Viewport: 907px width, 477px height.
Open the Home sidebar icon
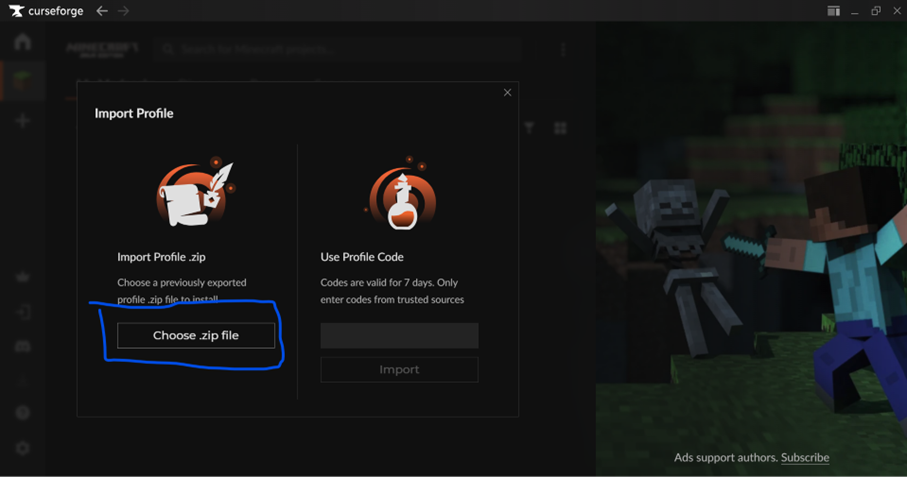(23, 42)
